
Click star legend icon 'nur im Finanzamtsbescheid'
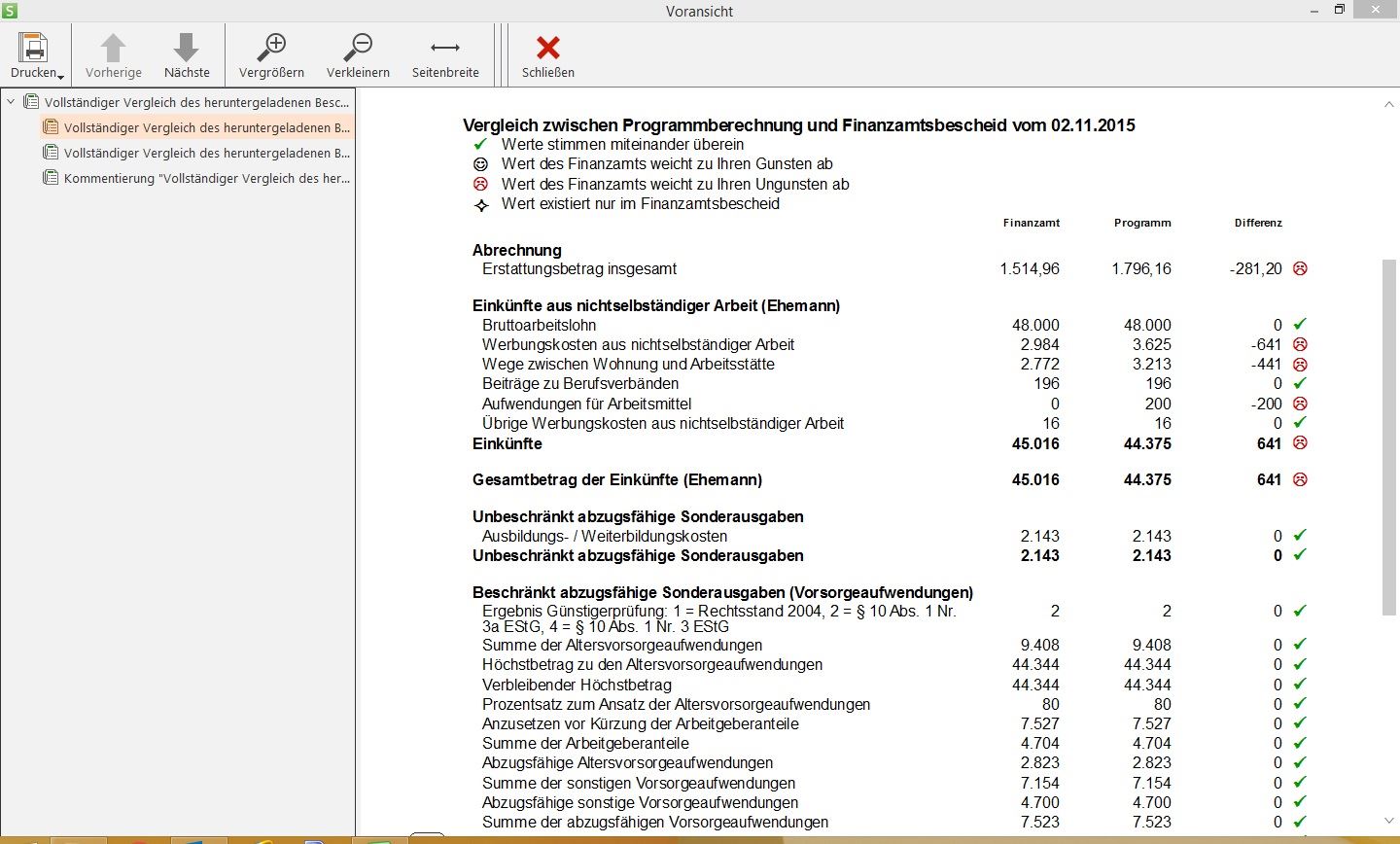(x=480, y=204)
